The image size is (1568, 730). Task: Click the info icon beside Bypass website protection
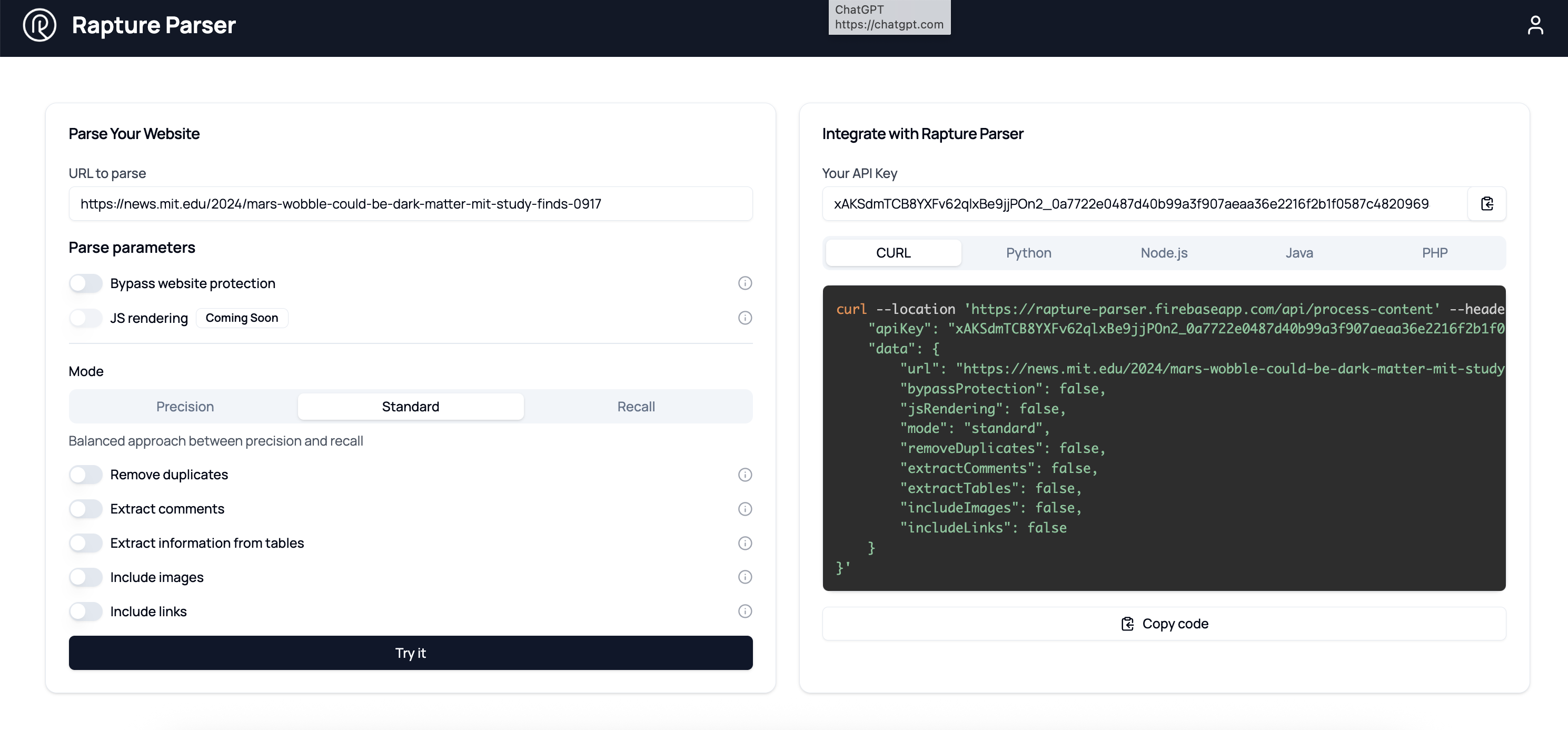tap(745, 282)
